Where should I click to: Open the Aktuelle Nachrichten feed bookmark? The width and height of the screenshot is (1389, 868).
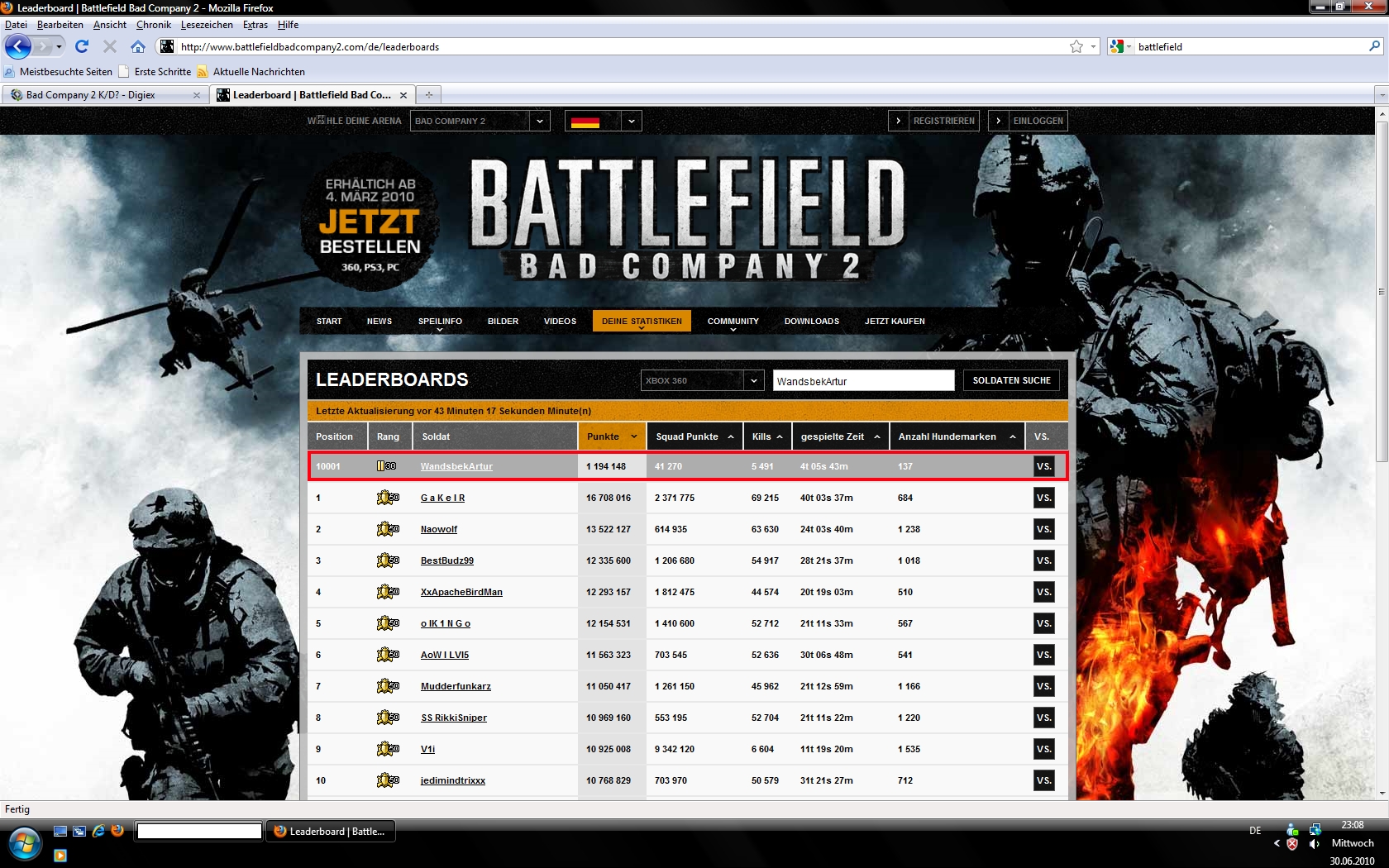click(x=251, y=72)
